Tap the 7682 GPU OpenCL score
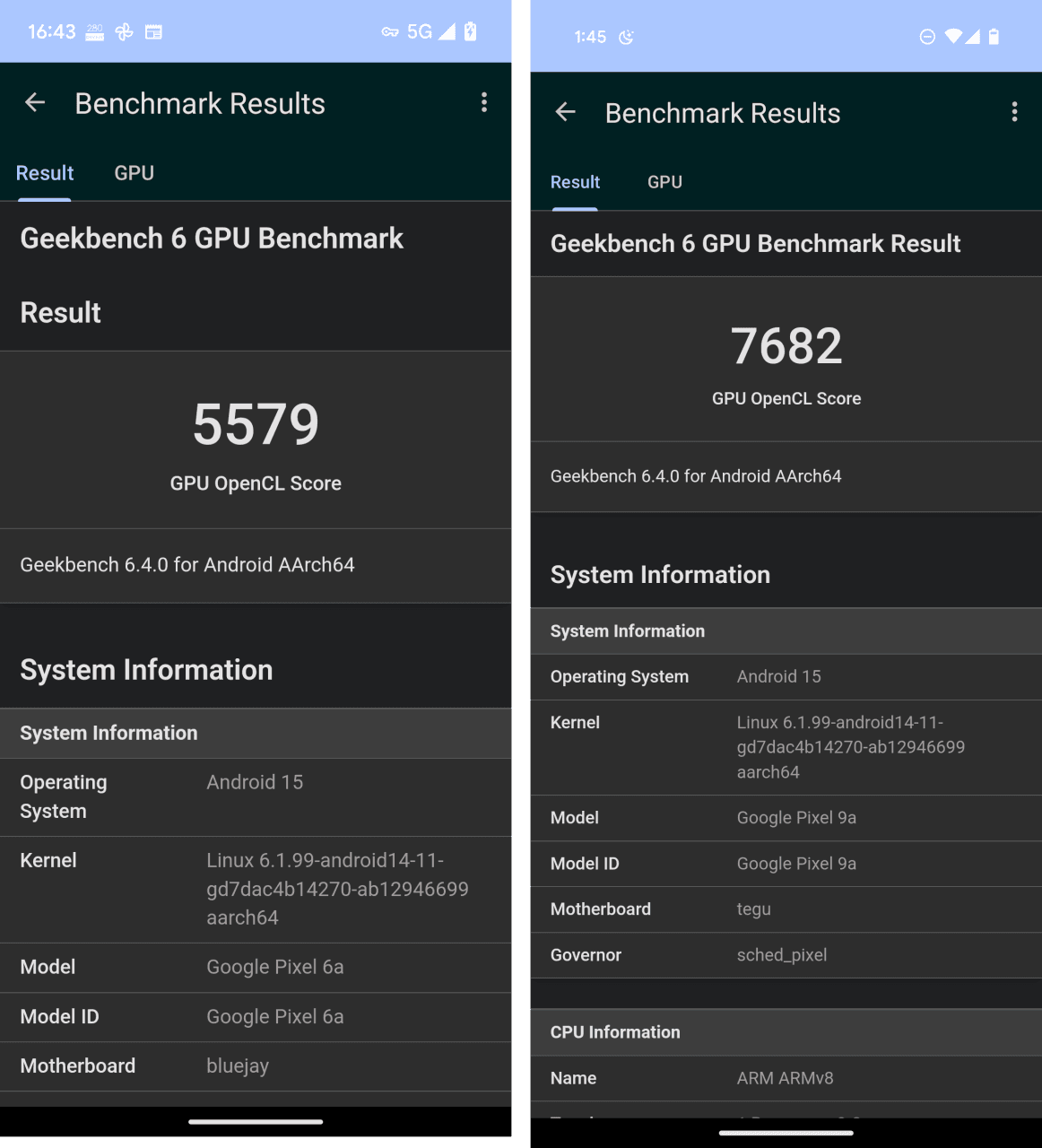This screenshot has height=1148, width=1042. coord(786,345)
